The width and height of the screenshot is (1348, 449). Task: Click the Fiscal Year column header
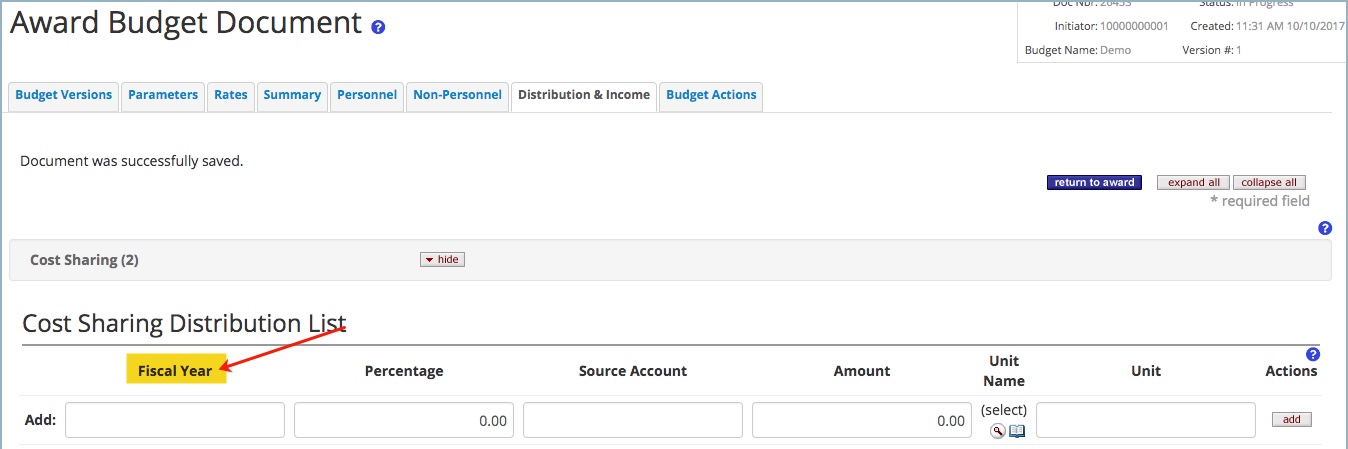(x=175, y=370)
